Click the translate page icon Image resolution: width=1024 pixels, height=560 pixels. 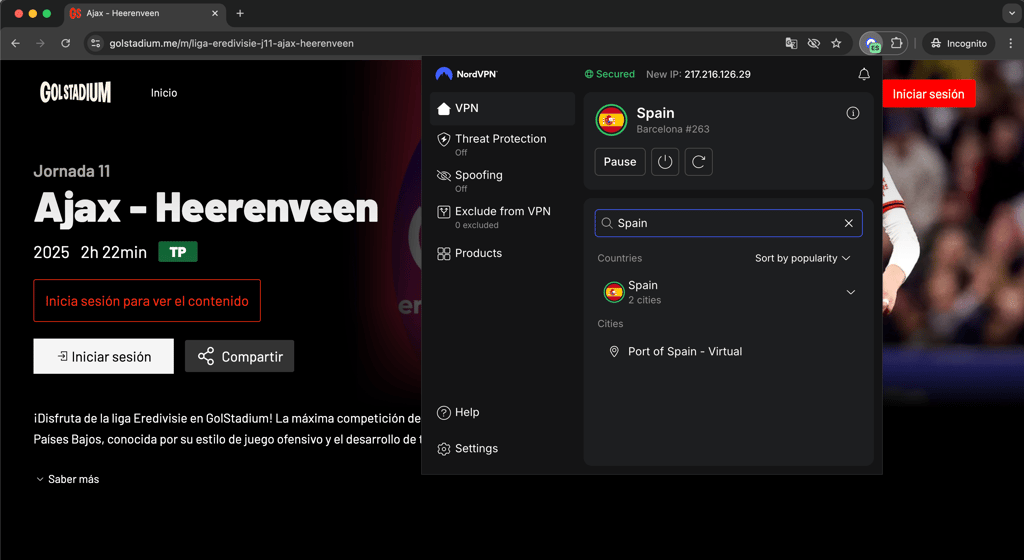[791, 43]
